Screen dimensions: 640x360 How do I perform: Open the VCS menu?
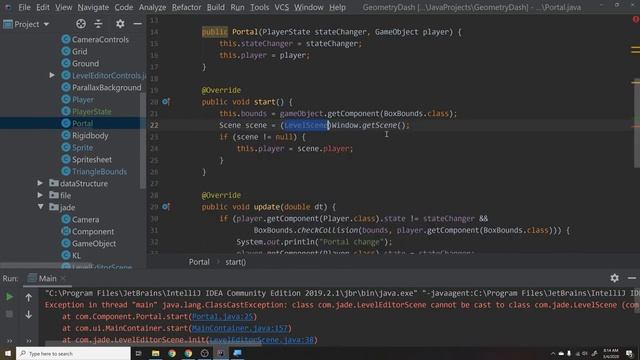tap(281, 7)
